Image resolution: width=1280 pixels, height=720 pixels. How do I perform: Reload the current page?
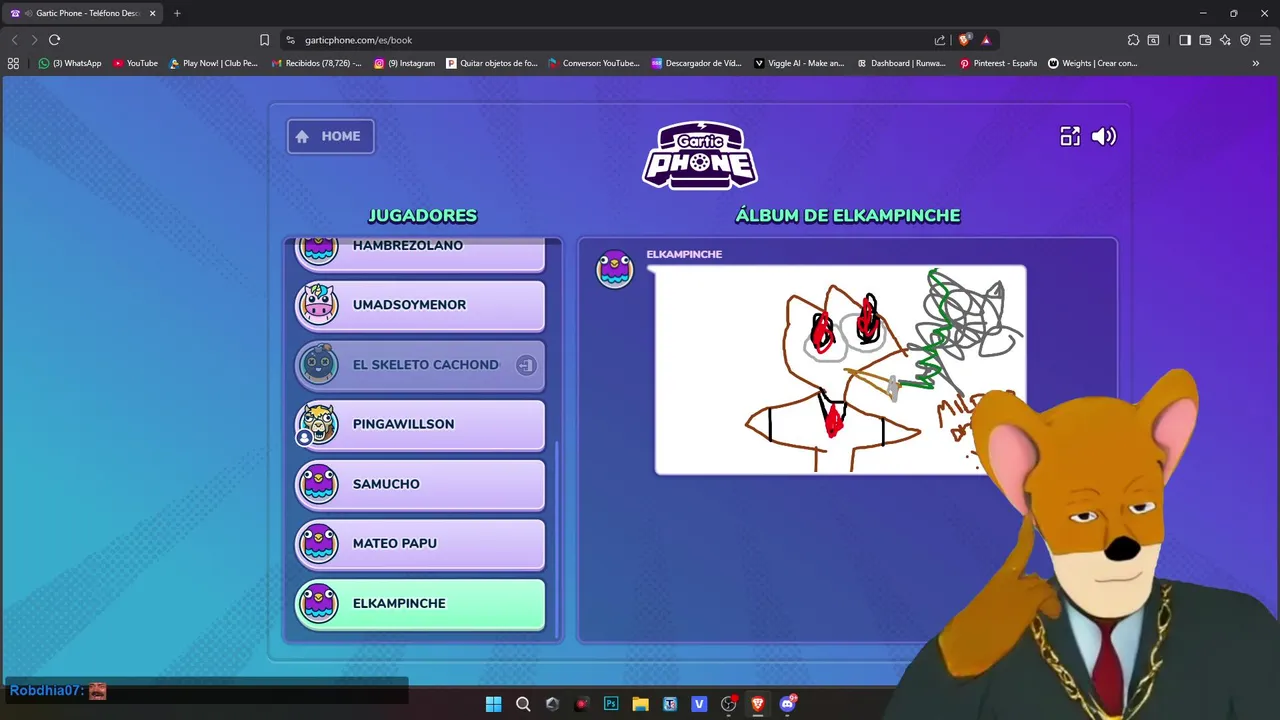click(54, 40)
